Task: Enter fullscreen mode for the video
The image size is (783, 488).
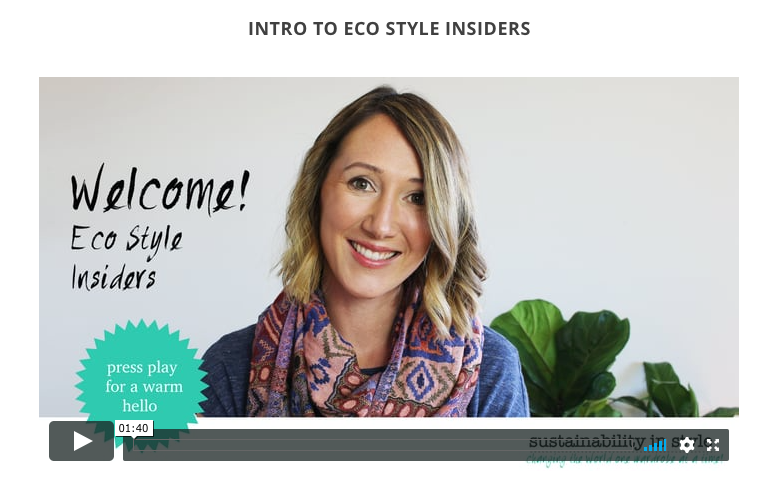Action: pos(713,445)
